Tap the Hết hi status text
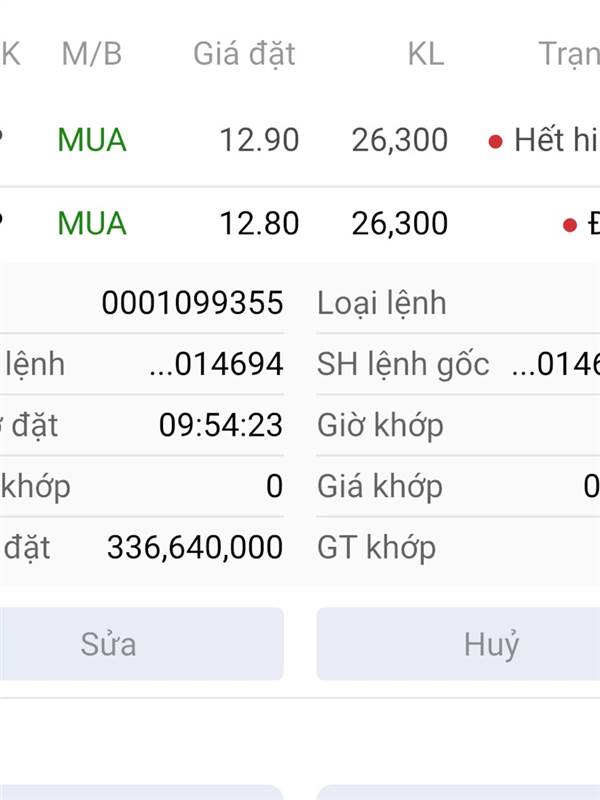This screenshot has height=800, width=600. pyautogui.click(x=555, y=141)
